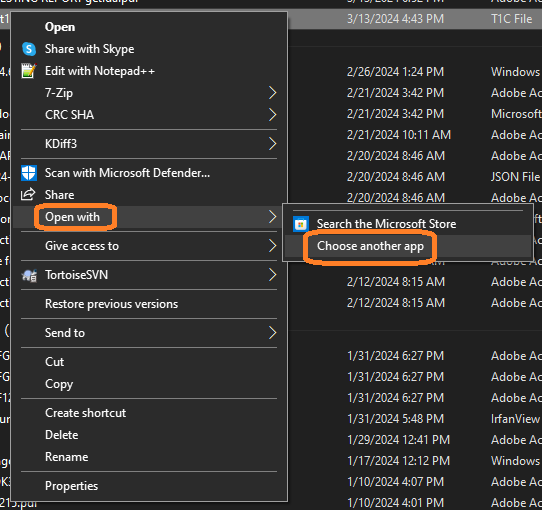Click the IrfanView type cell
Screen dimensions: 542x510
(515, 419)
